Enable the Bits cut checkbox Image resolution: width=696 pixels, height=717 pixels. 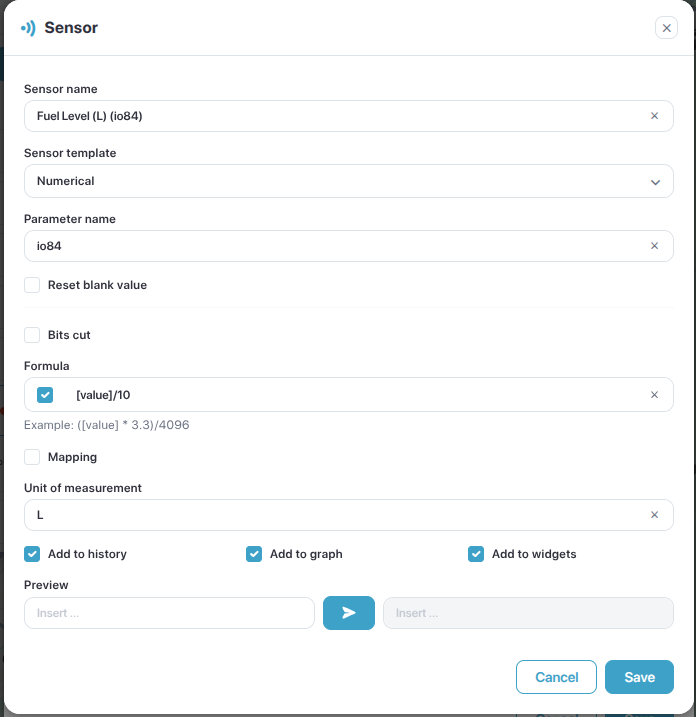tap(32, 335)
